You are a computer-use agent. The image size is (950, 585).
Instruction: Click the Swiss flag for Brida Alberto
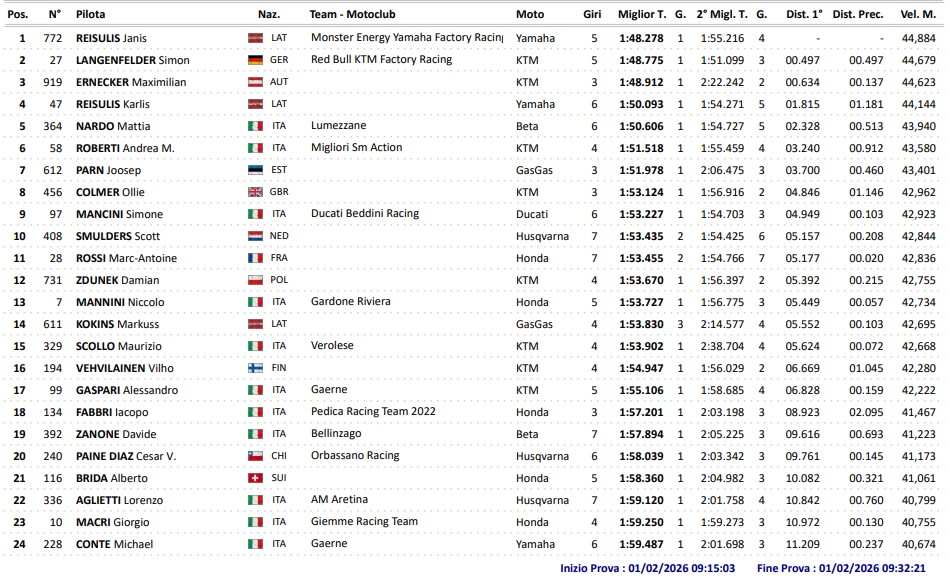pos(255,478)
